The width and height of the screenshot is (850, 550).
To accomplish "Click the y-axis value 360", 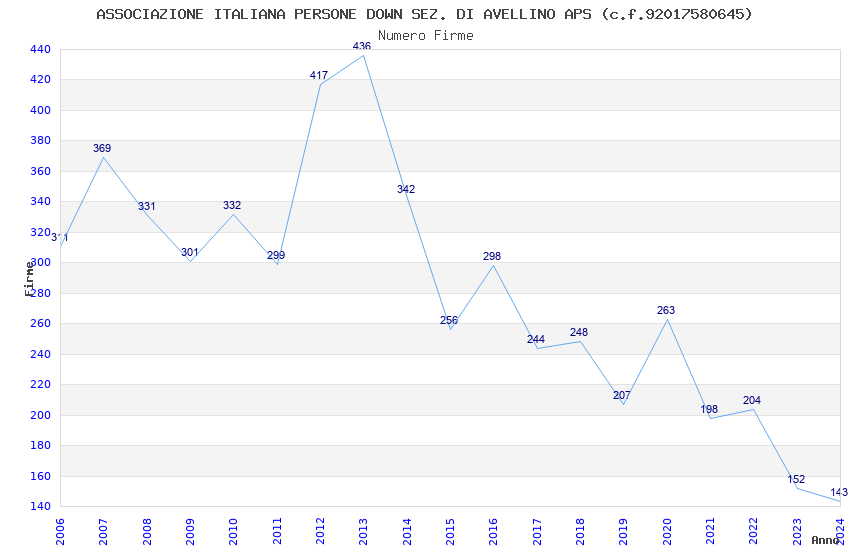I will point(41,171).
